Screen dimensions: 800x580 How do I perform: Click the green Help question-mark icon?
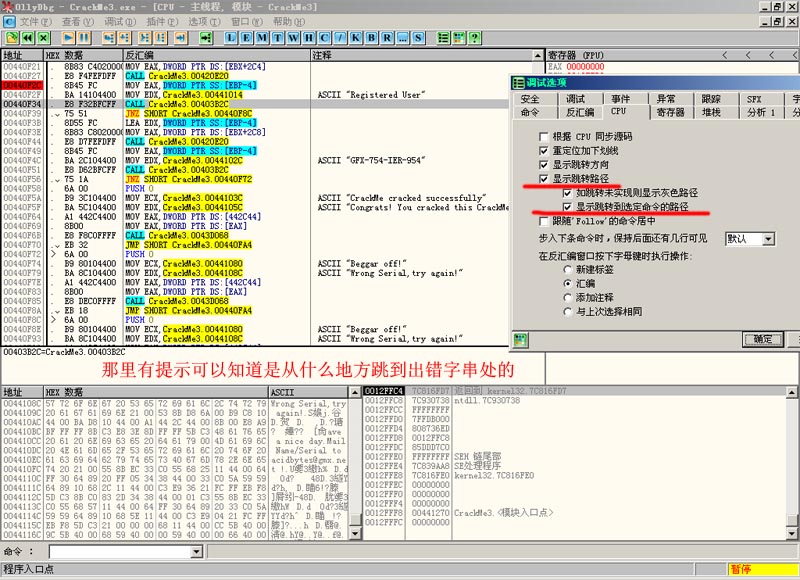tap(474, 38)
